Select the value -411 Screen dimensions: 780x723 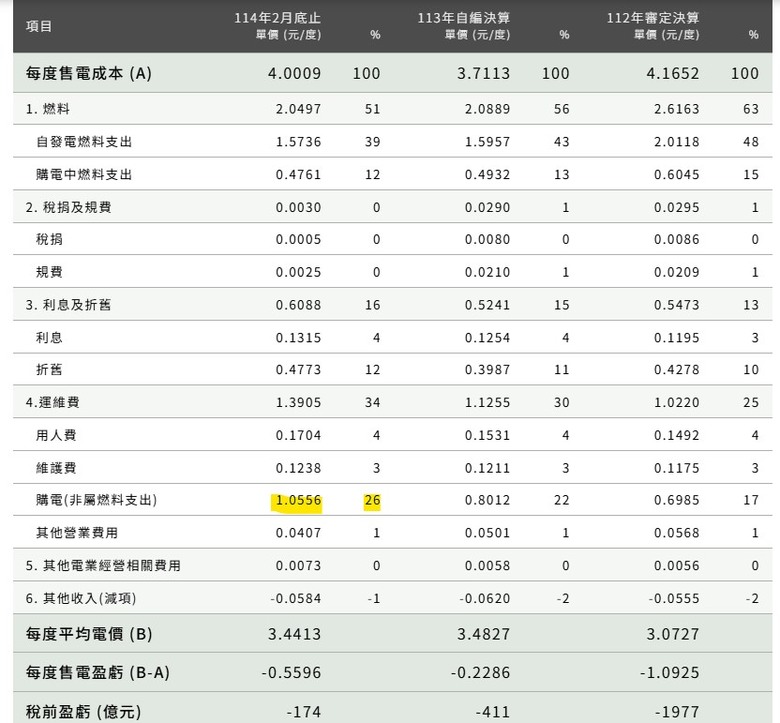[493, 712]
